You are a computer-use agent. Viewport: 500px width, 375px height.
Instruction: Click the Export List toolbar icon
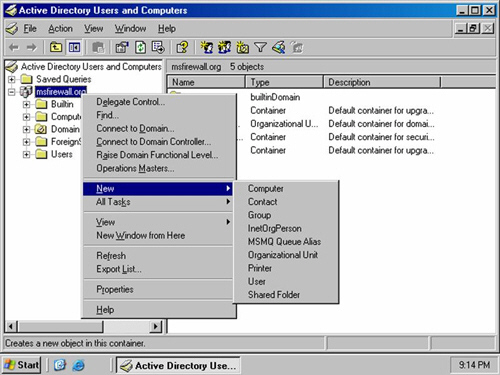(x=158, y=47)
